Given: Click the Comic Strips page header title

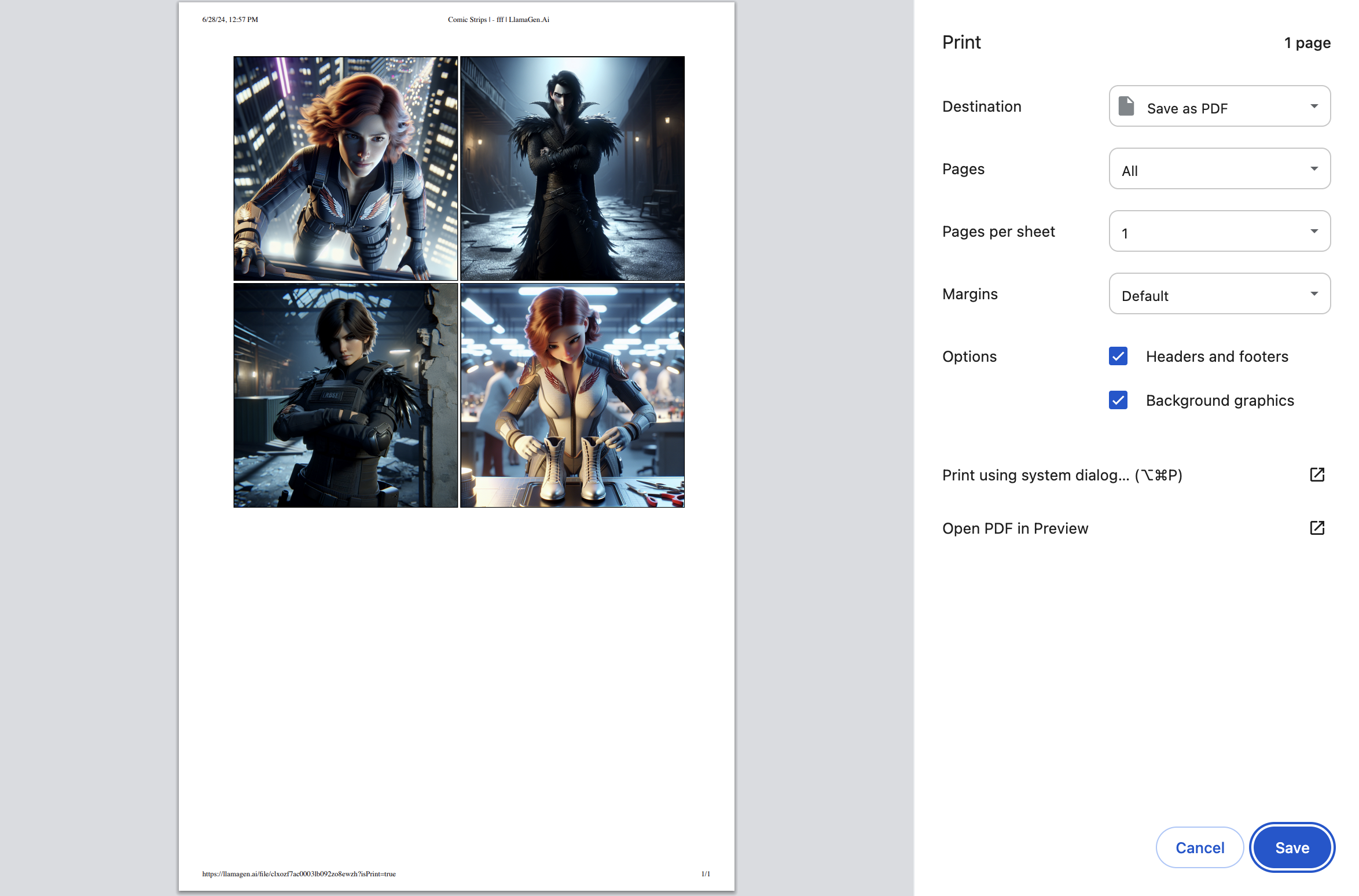Looking at the screenshot, I should [498, 20].
